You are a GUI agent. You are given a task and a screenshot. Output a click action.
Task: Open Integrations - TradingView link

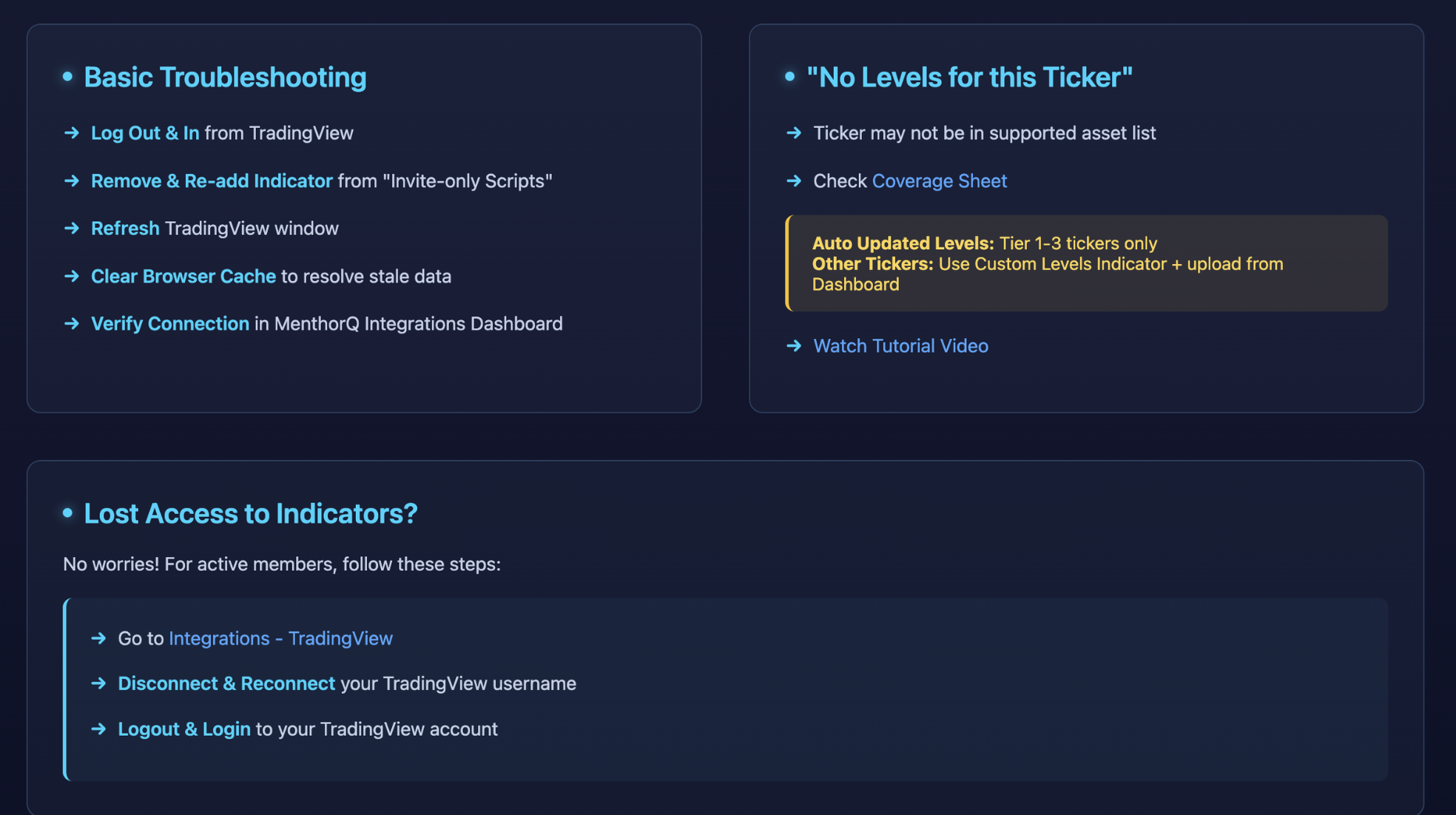[x=281, y=638]
